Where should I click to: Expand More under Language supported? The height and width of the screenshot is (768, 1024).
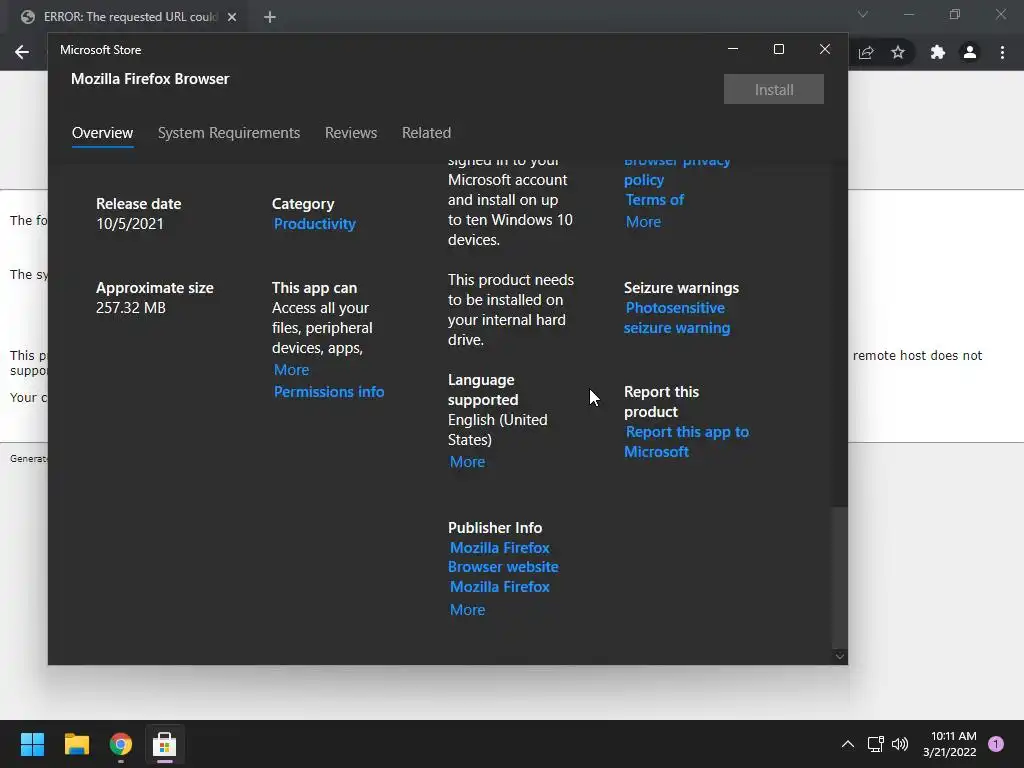(467, 462)
